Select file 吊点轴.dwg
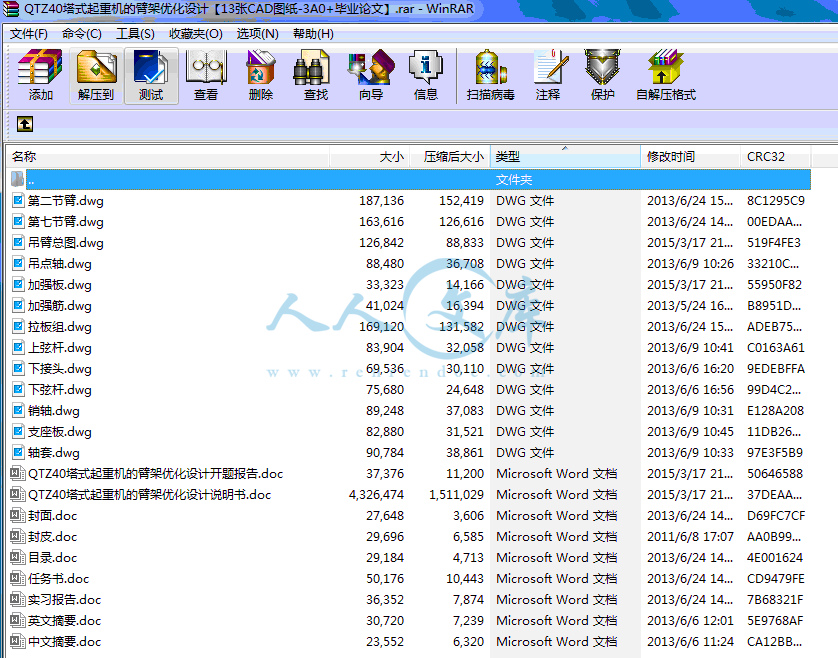The image size is (838, 658). point(60,264)
